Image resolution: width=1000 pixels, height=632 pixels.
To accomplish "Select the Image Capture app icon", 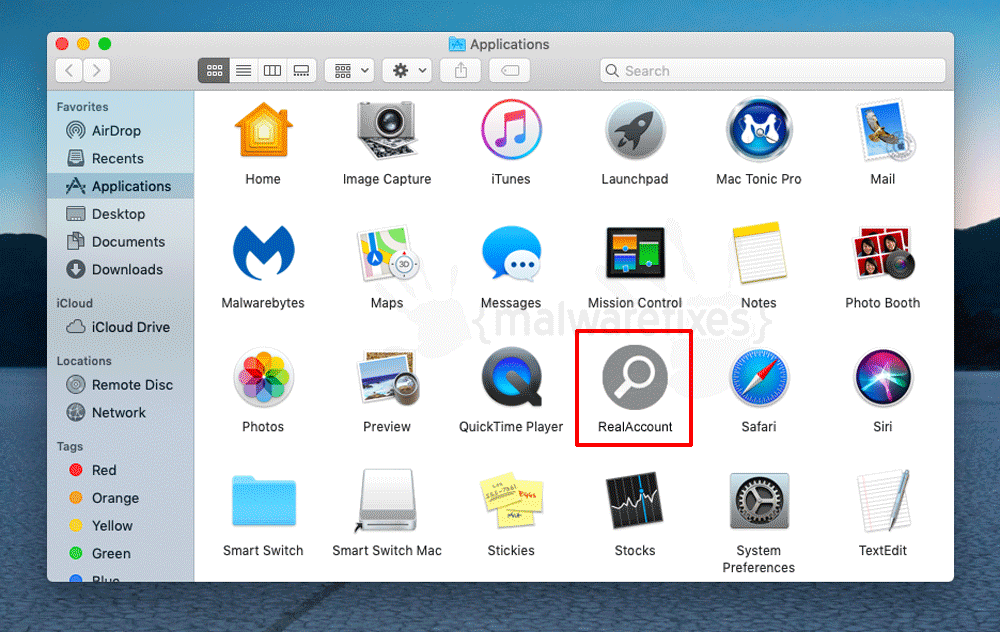I will [x=386, y=129].
